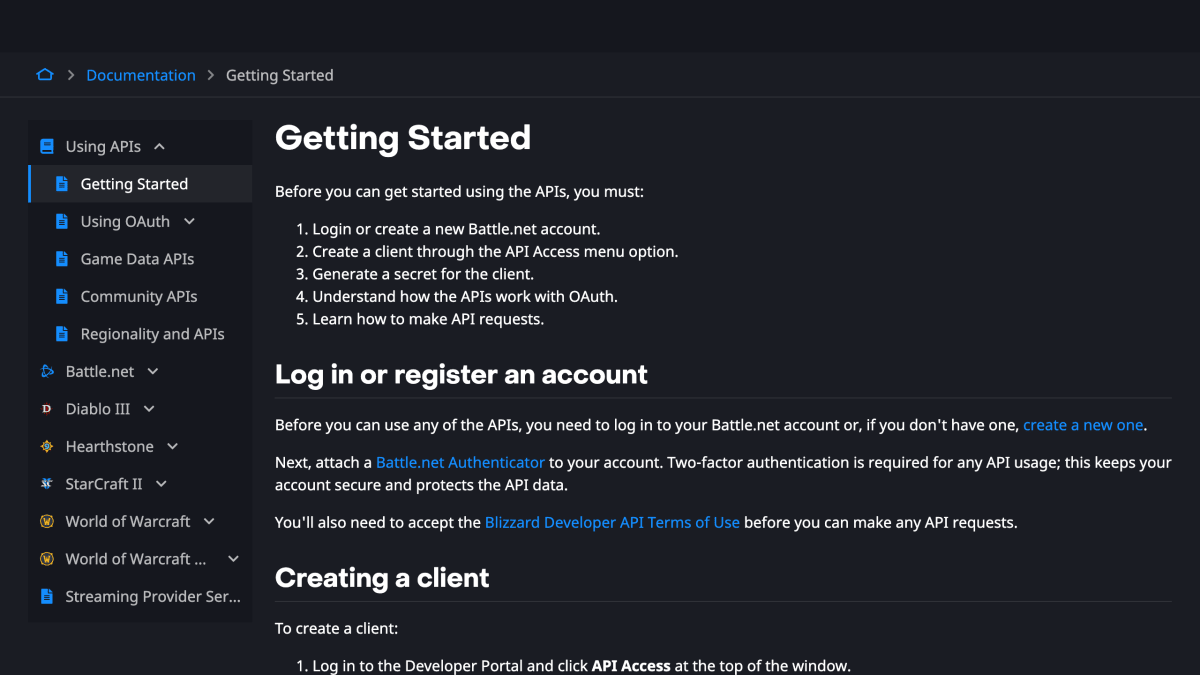Collapse the Using APIs section chevron
The image size is (1200, 675).
pyautogui.click(x=159, y=147)
